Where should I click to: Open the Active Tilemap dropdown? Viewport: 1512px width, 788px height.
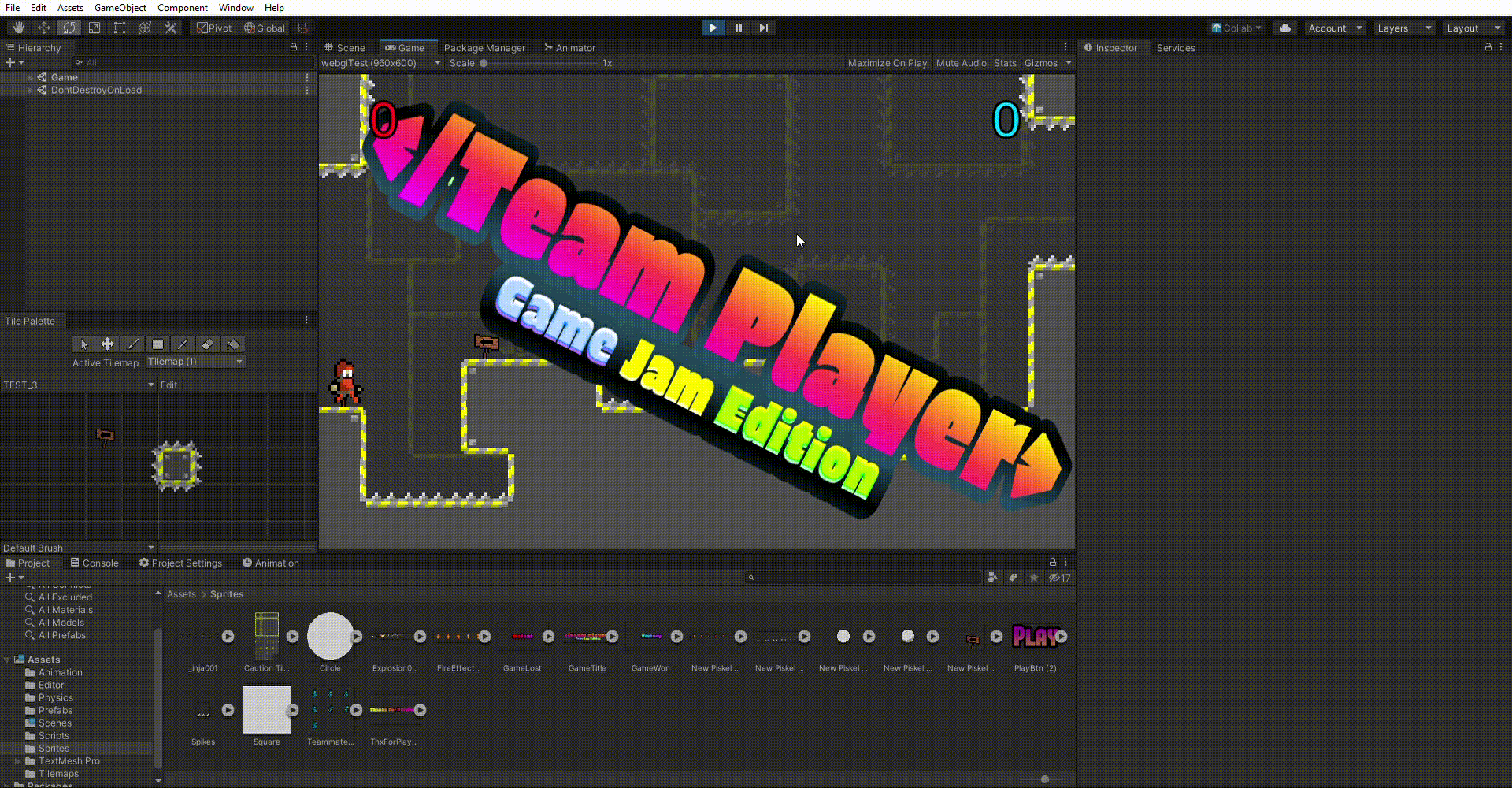(x=196, y=362)
